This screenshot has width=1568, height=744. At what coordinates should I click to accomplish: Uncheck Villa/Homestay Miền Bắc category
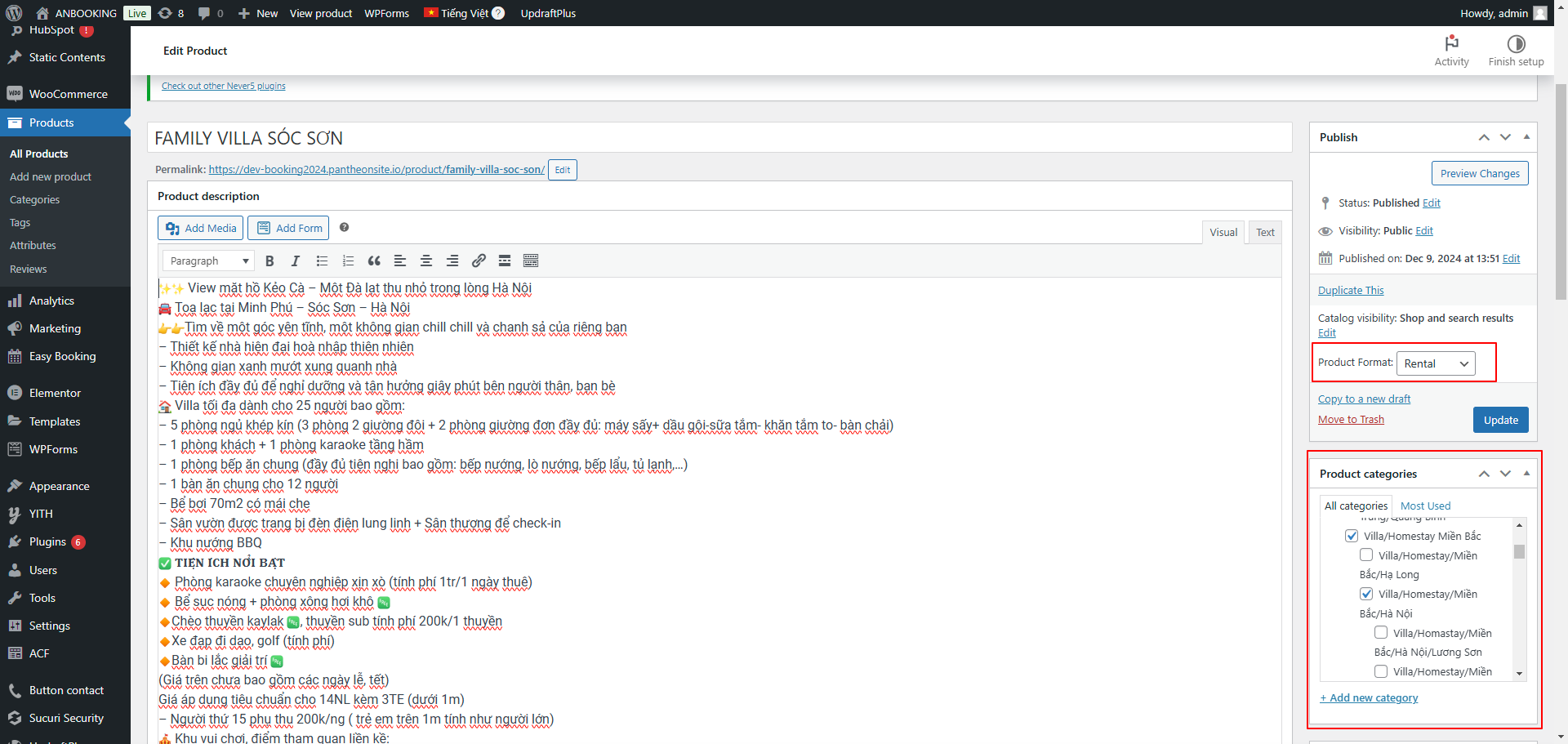click(1352, 536)
